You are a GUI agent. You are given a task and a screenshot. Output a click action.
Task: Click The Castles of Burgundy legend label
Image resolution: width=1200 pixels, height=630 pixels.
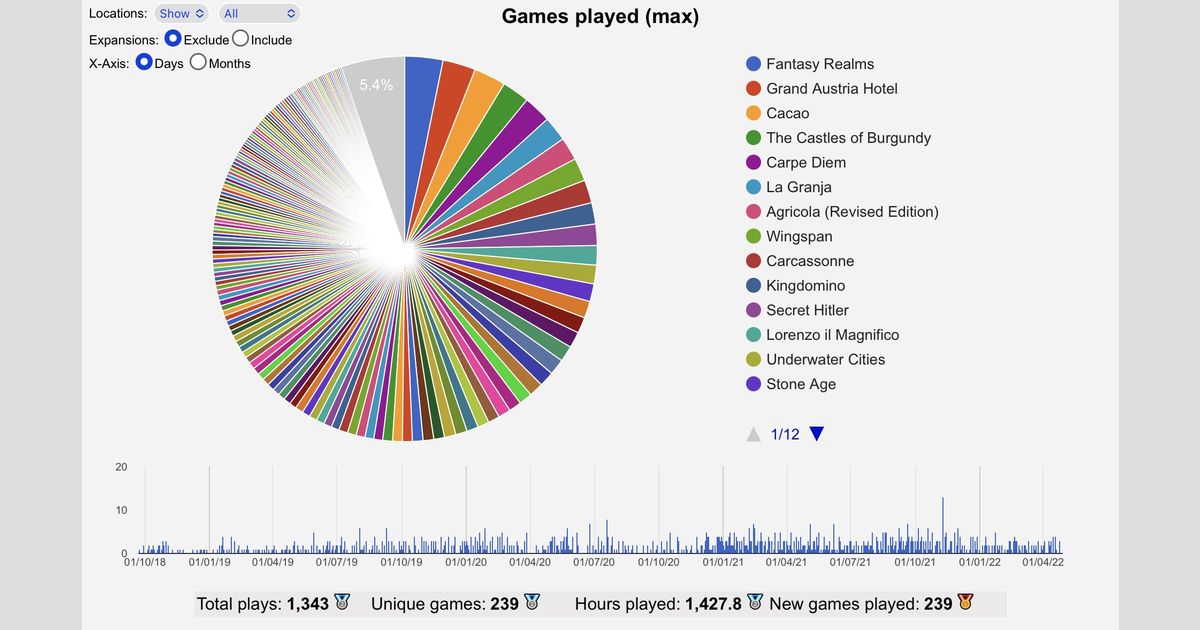coord(848,138)
